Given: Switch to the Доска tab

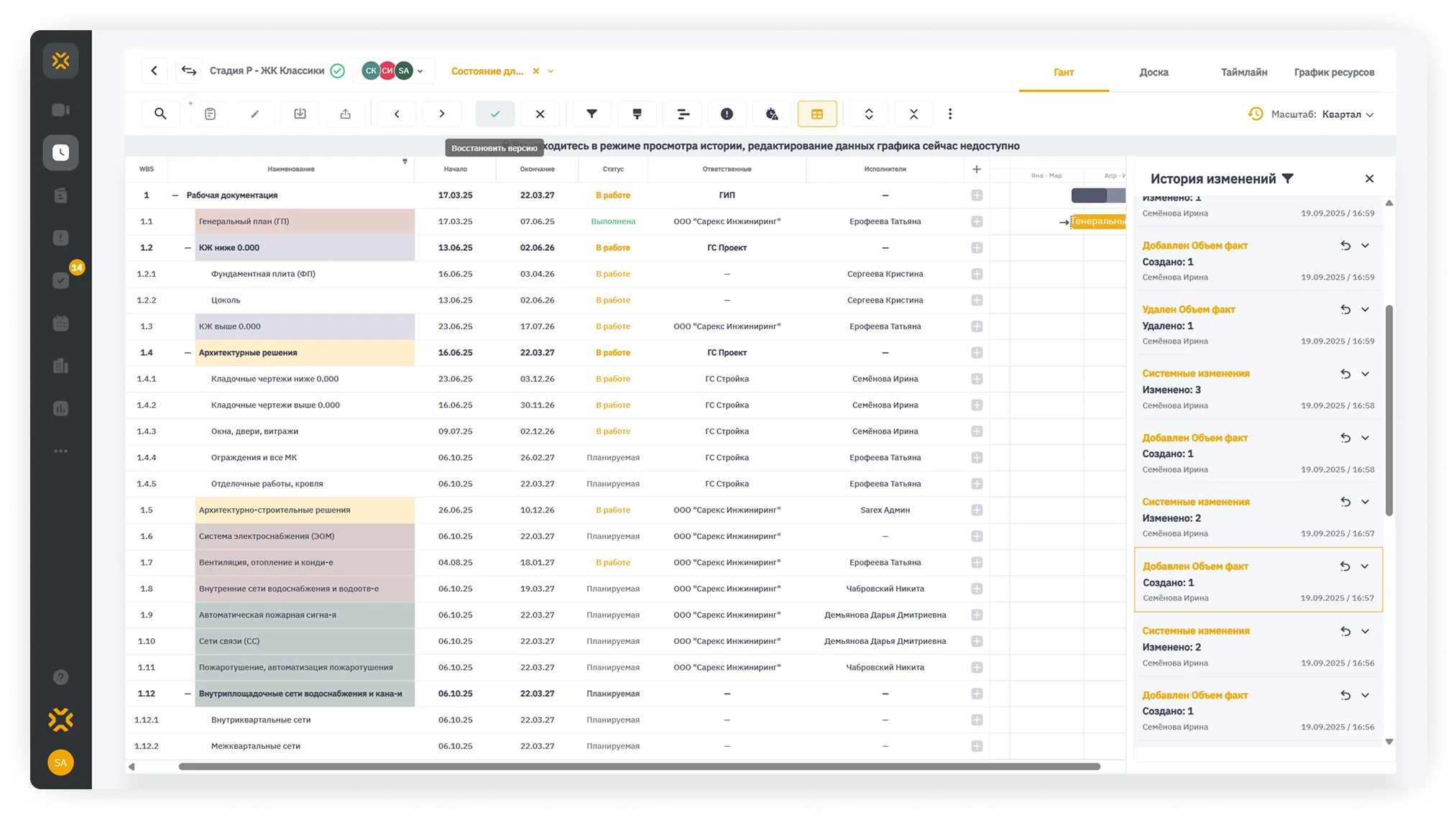Looking at the screenshot, I should (x=1153, y=72).
